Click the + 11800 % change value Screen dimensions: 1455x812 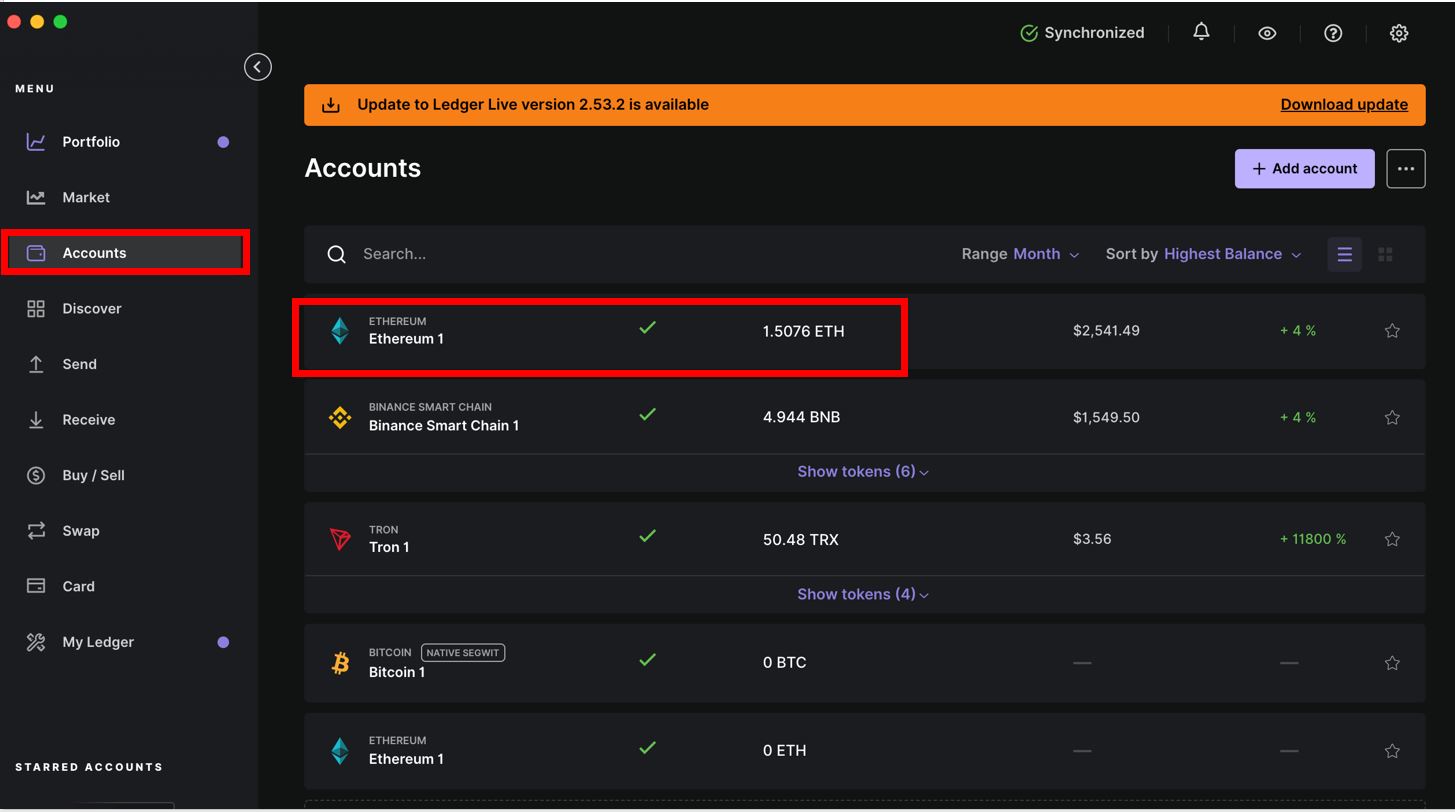(1313, 539)
